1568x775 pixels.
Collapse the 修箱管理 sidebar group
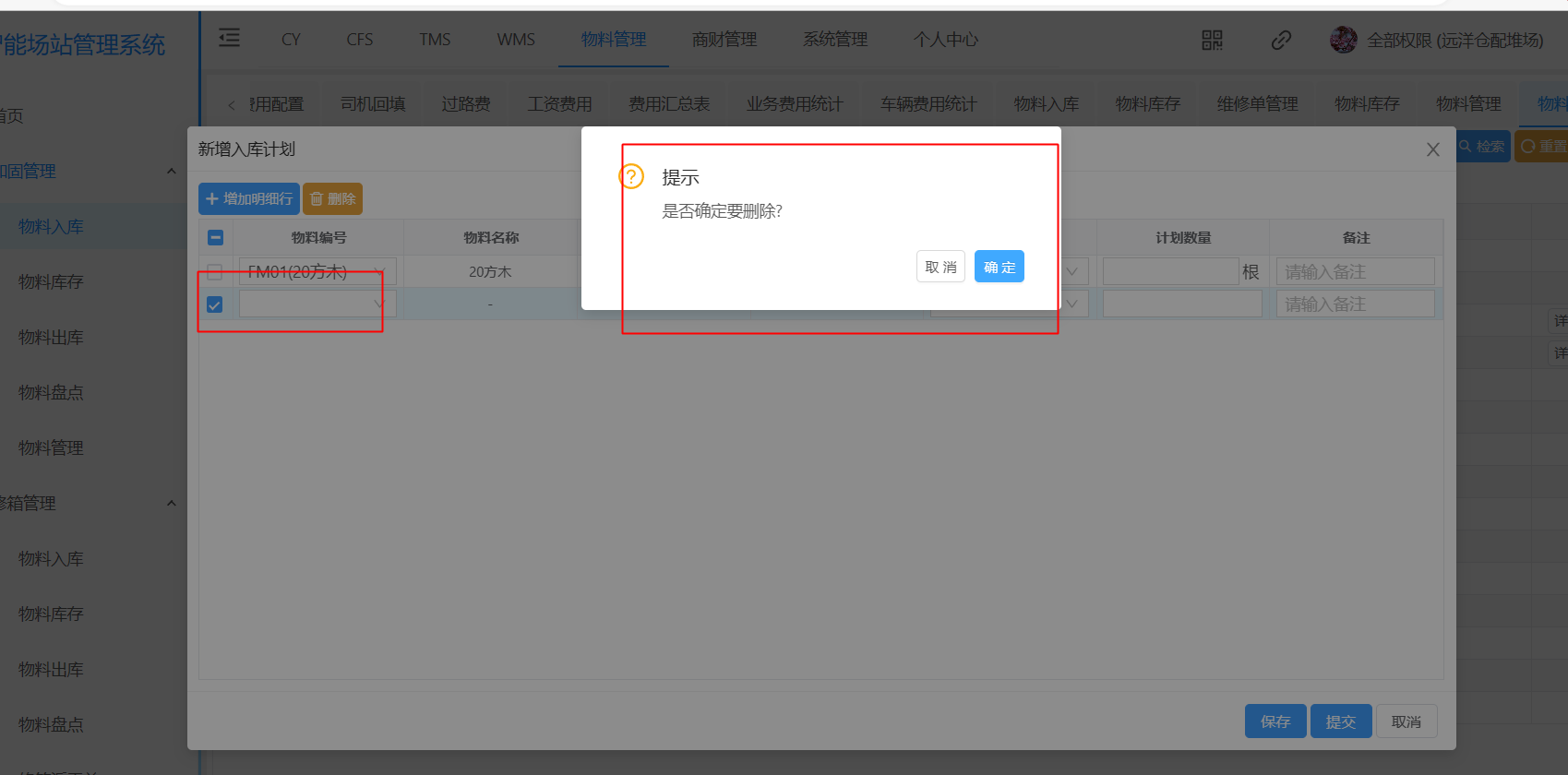point(171,504)
